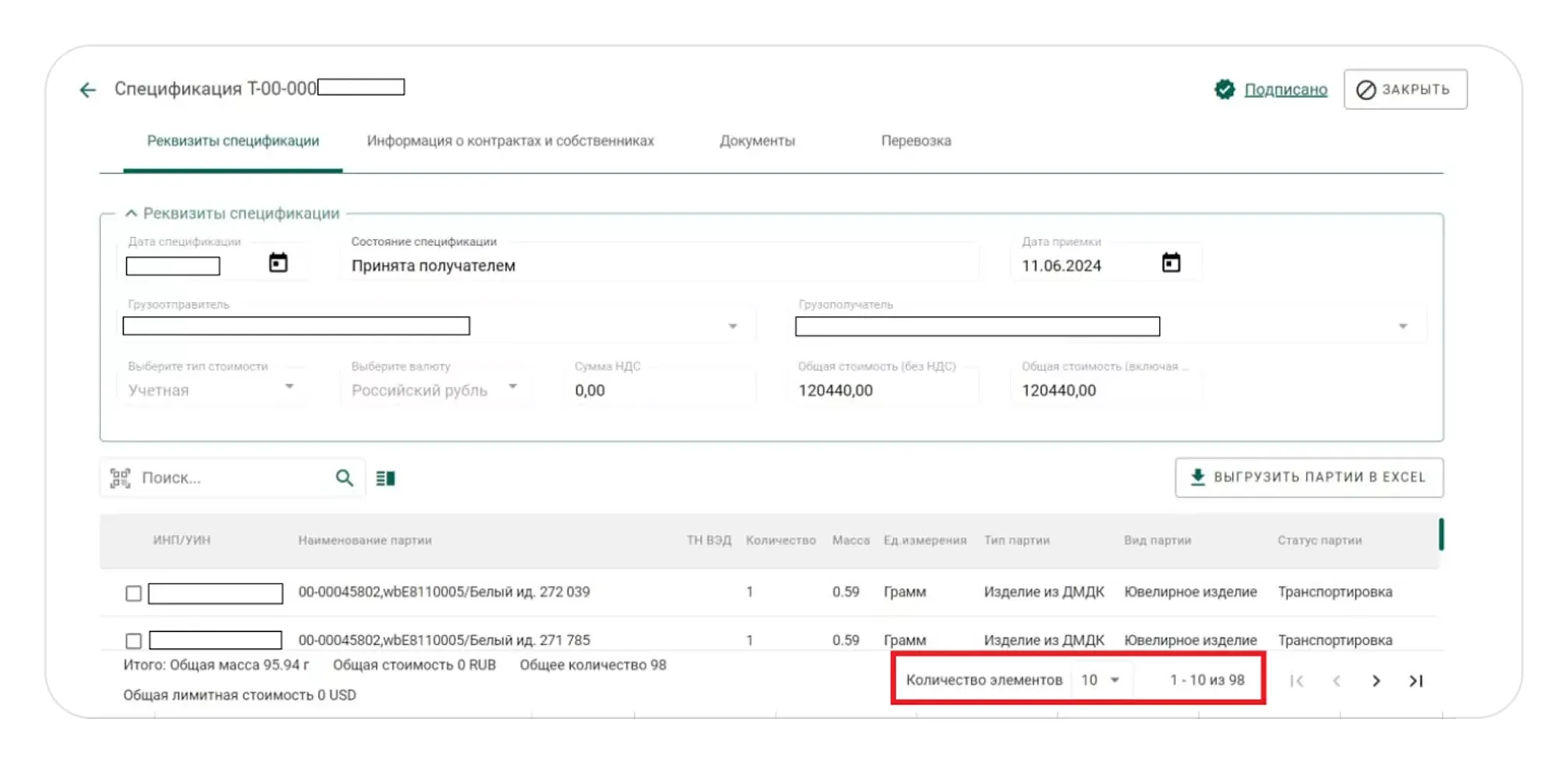Jump to the last page of results
This screenshot has height=761, width=1568.
[x=1416, y=681]
